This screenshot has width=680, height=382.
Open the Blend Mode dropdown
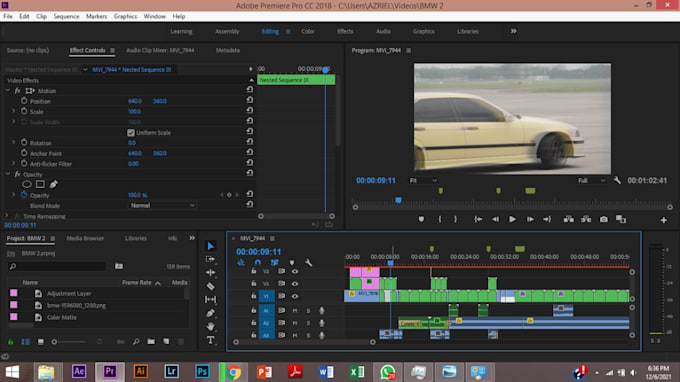click(163, 206)
